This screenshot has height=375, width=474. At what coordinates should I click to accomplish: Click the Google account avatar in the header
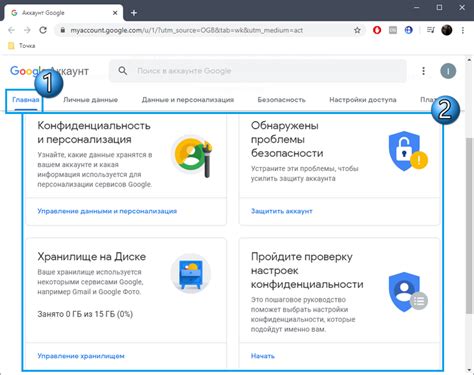(x=448, y=71)
